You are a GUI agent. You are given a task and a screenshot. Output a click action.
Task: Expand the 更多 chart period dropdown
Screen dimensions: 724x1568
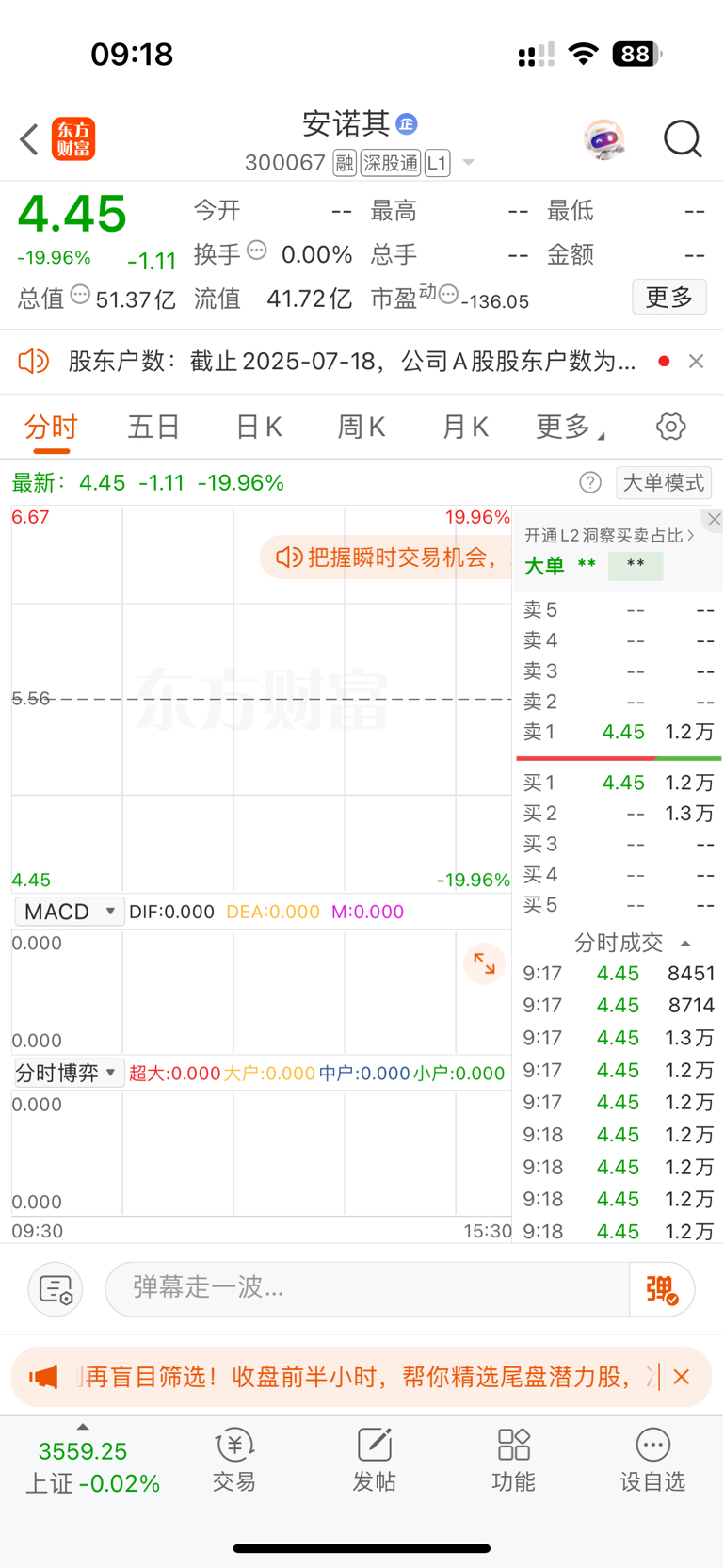pyautogui.click(x=571, y=427)
